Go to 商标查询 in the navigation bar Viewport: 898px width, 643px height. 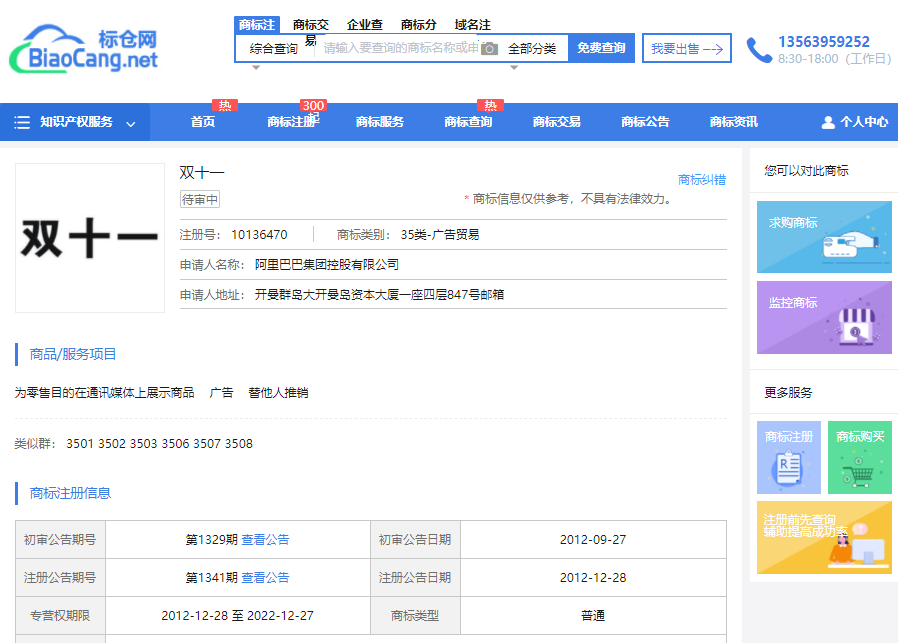click(468, 122)
